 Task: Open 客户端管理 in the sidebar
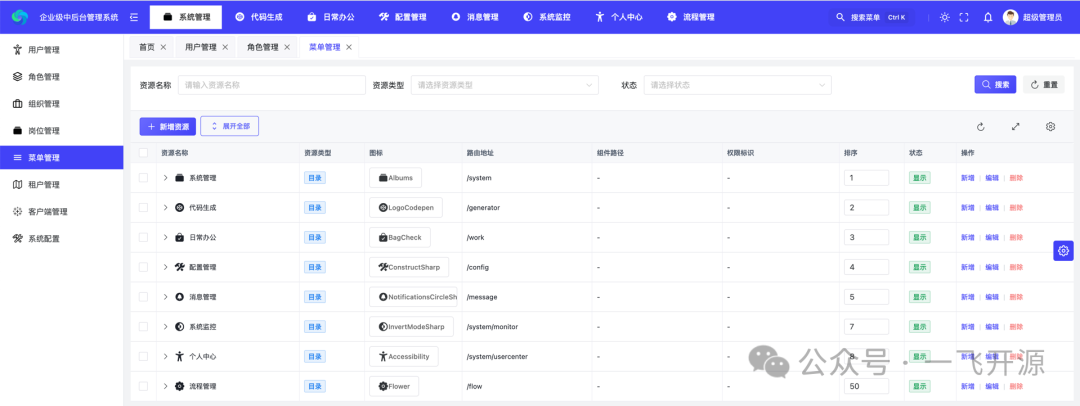(61, 211)
